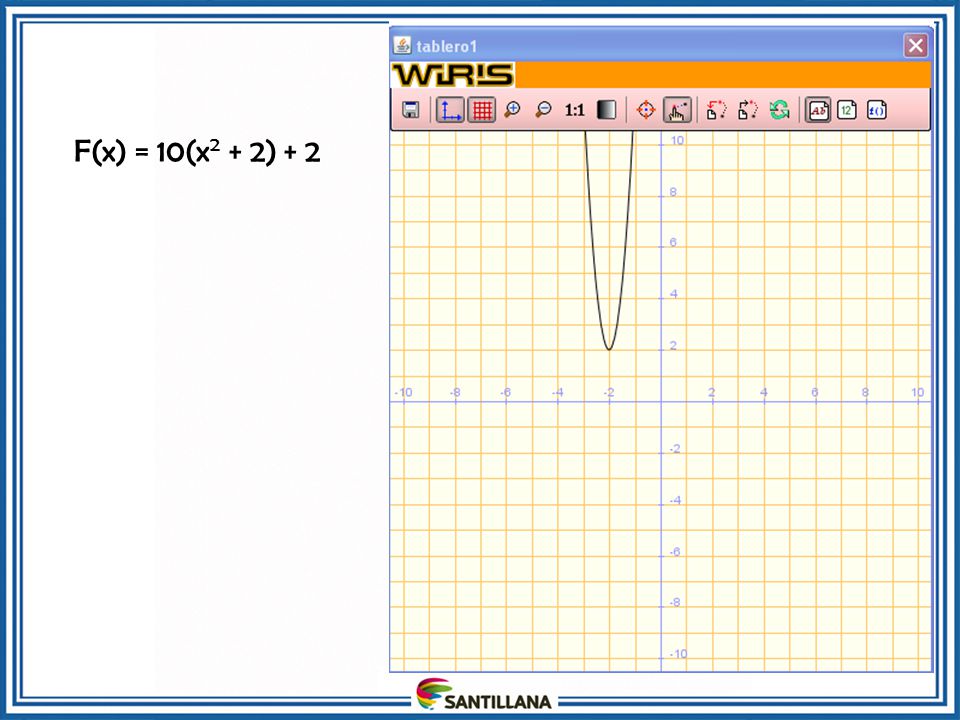The image size is (960, 720).
Task: Zoom in with the plus magnifier
Action: click(x=512, y=110)
